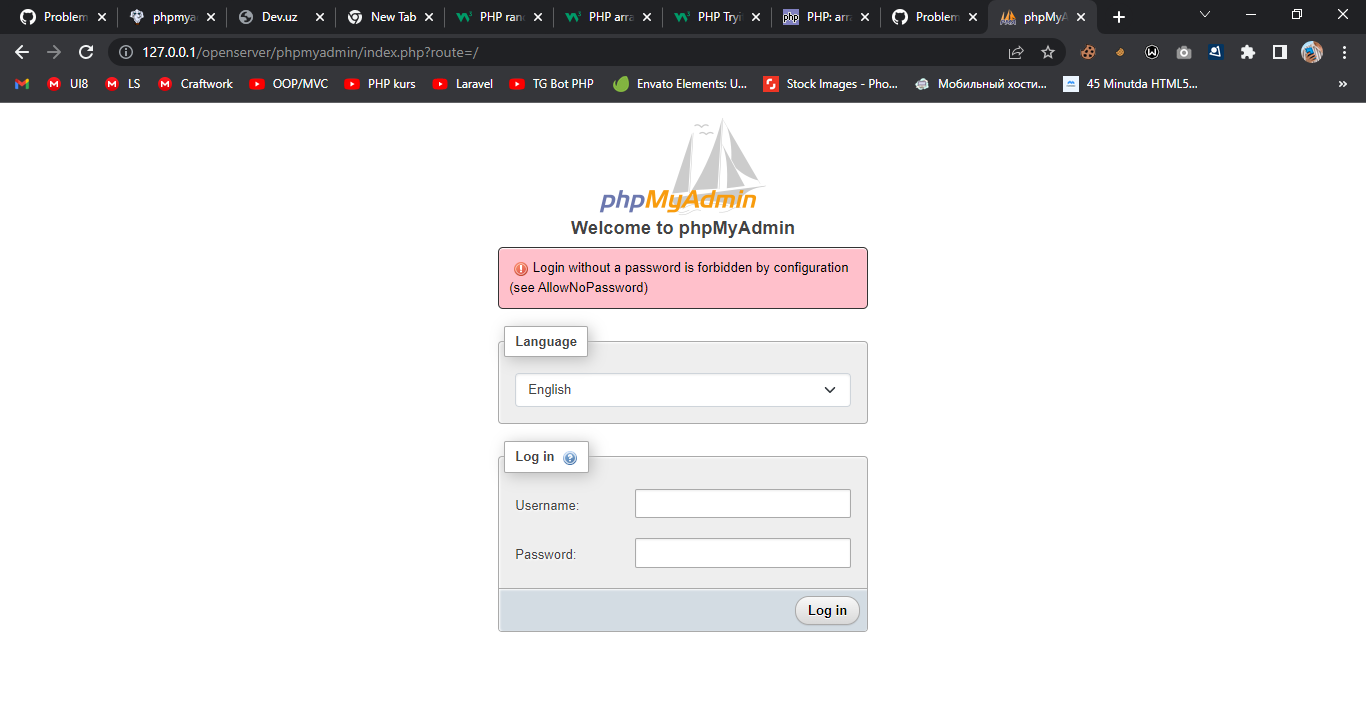
Task: Open the English language dropdown
Action: tap(683, 390)
